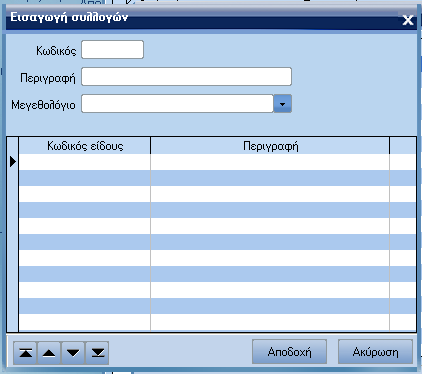Select the Κωδικός είδους column header
The width and height of the screenshot is (422, 374).
click(85, 146)
